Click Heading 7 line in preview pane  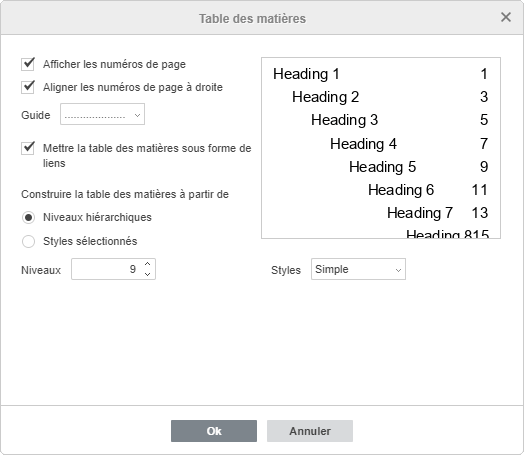tap(420, 213)
